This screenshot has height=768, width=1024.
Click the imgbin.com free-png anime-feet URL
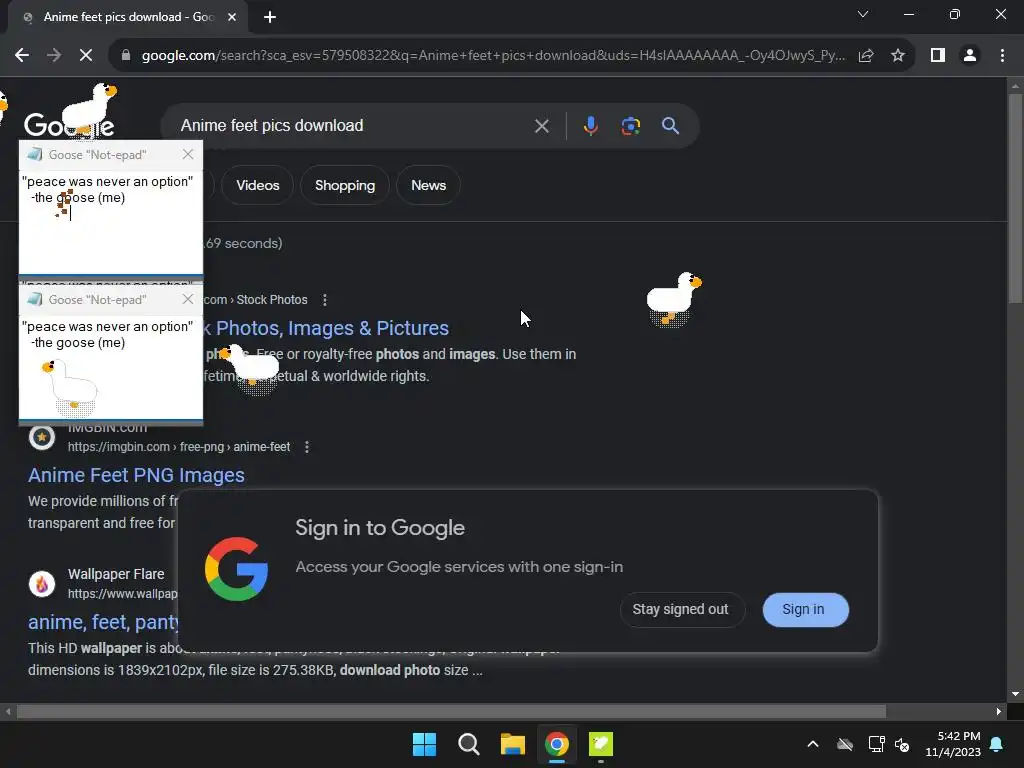179,447
